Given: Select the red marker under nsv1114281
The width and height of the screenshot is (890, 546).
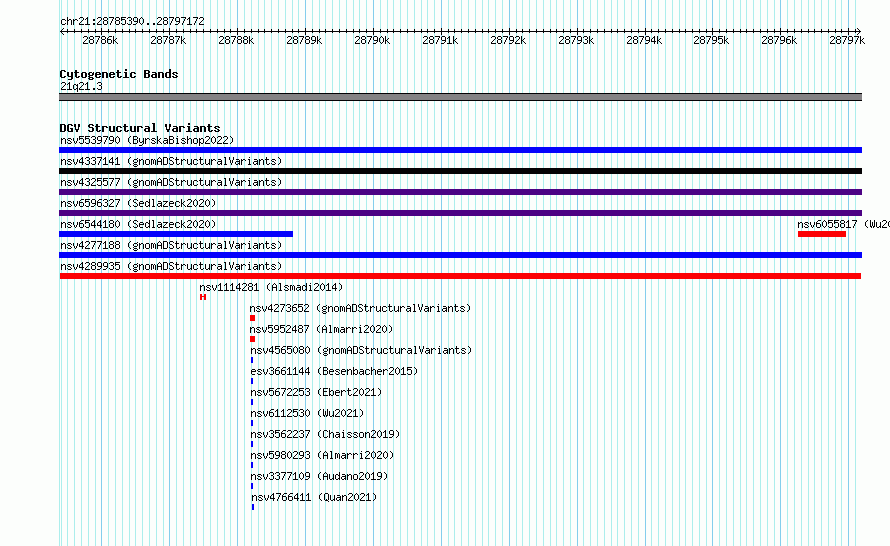Looking at the screenshot, I should 203,297.
